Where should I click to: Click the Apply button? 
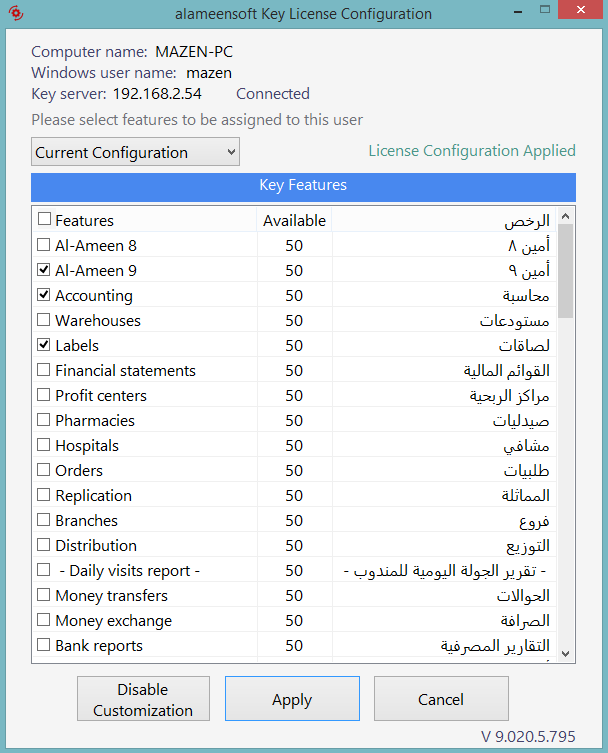pos(292,699)
